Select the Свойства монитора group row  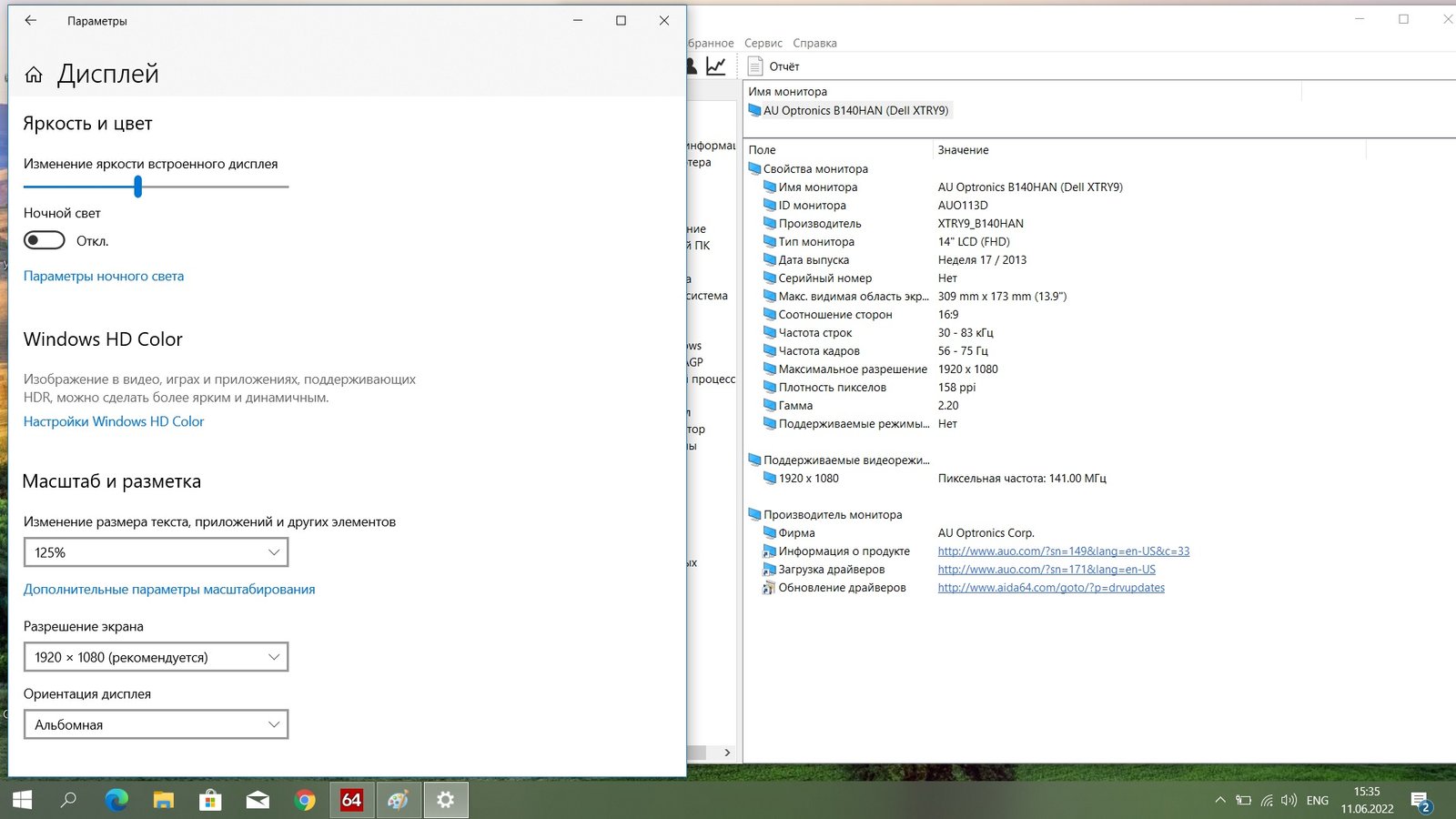pyautogui.click(x=808, y=168)
